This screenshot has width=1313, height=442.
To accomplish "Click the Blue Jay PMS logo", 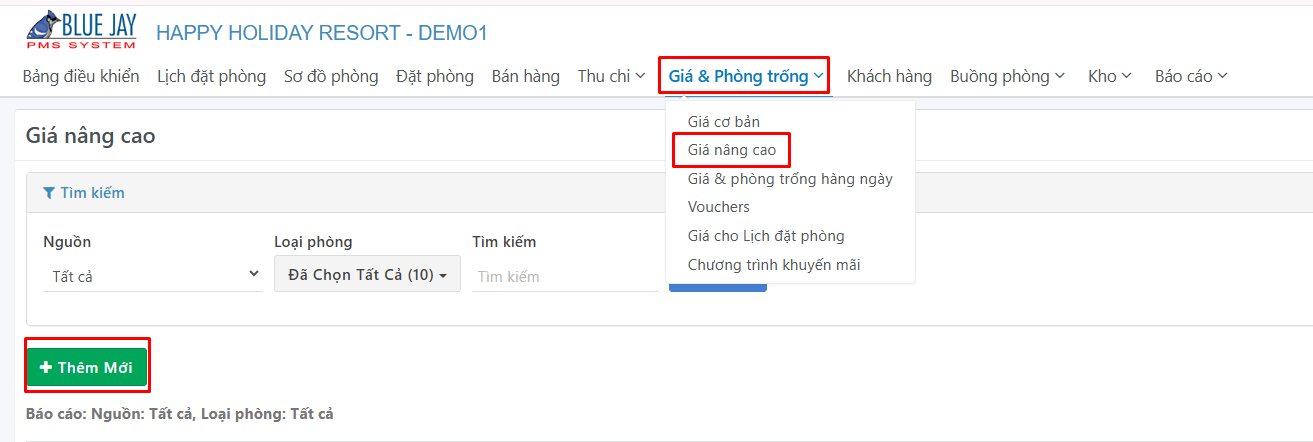I will pos(82,31).
